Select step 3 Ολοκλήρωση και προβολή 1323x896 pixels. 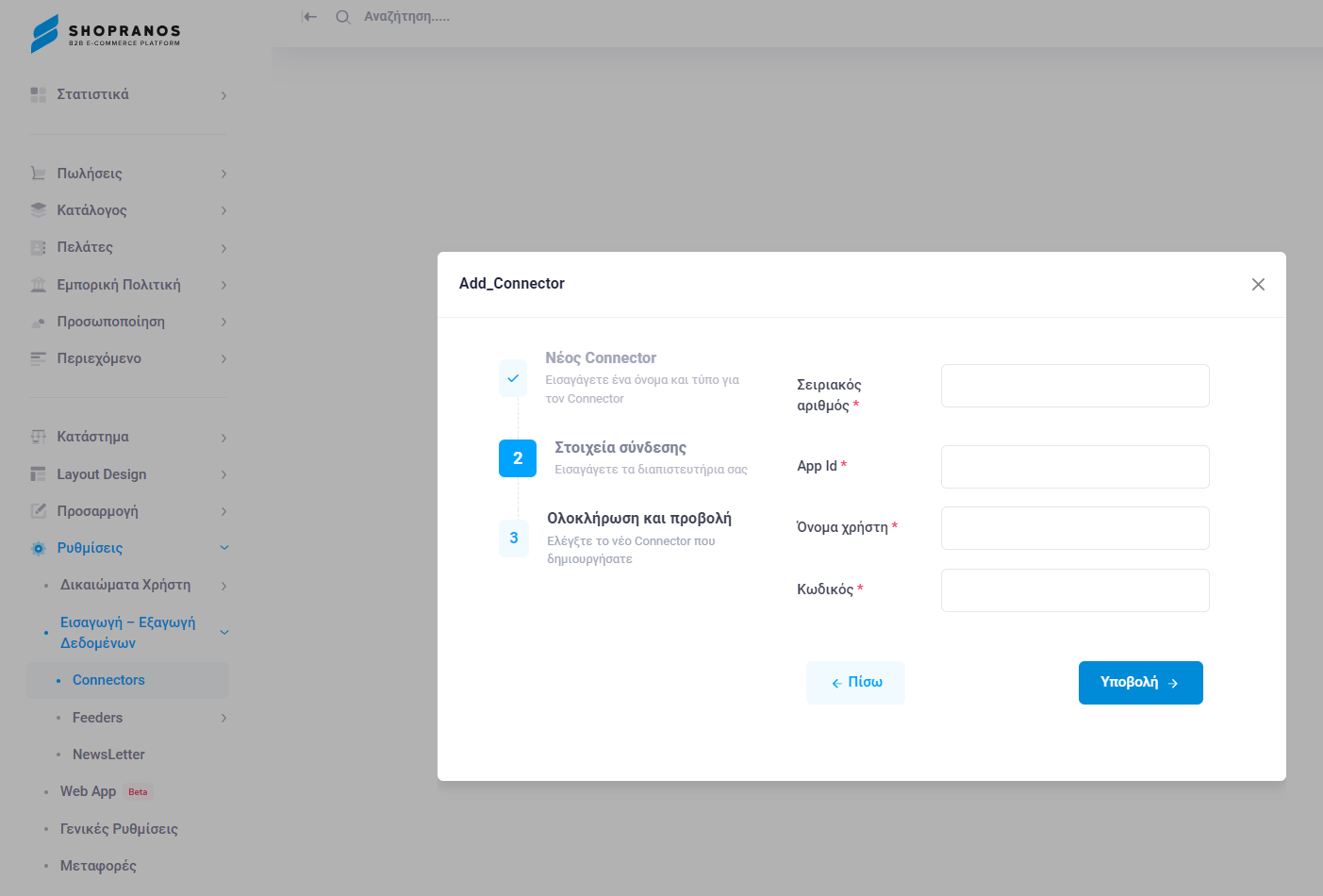coord(514,538)
